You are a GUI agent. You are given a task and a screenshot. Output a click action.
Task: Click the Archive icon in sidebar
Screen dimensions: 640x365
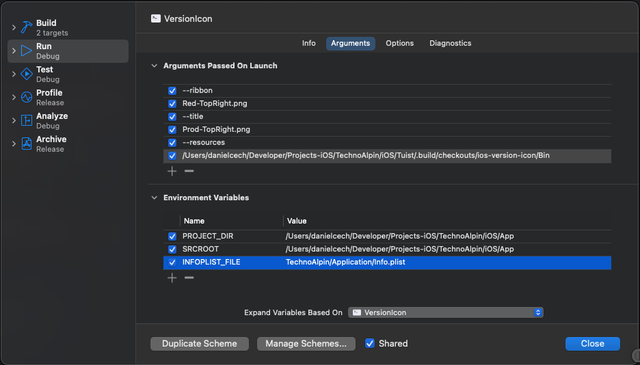click(27, 144)
